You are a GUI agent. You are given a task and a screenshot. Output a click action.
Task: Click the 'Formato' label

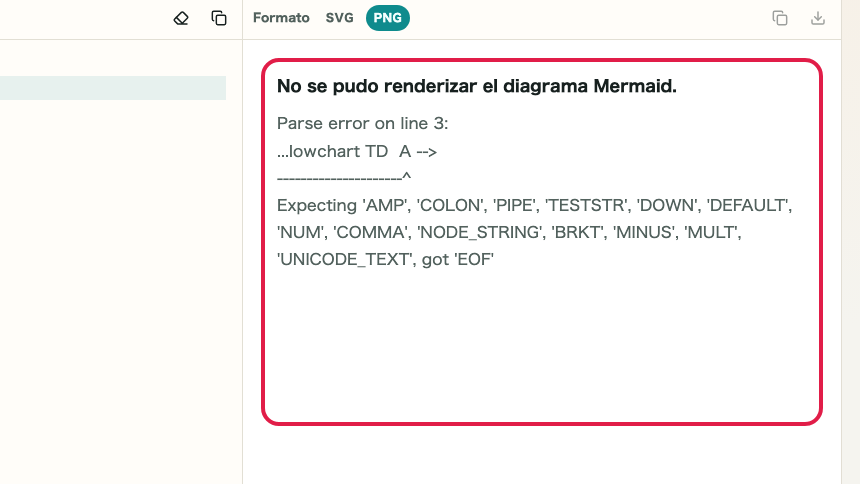(281, 18)
